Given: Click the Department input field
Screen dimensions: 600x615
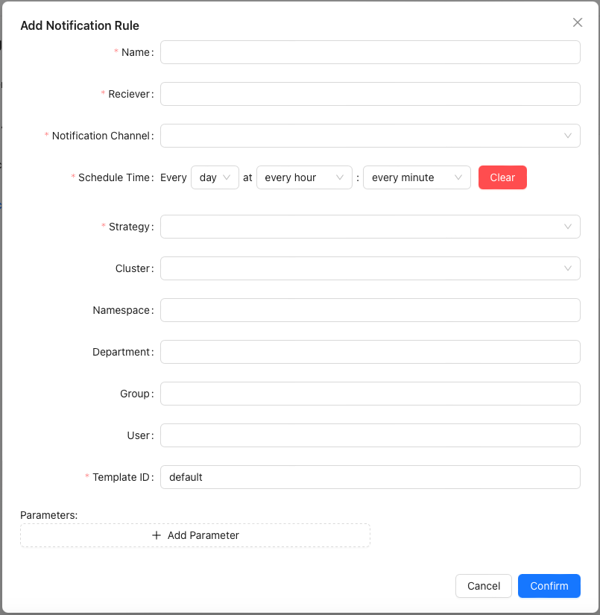Looking at the screenshot, I should [x=370, y=352].
